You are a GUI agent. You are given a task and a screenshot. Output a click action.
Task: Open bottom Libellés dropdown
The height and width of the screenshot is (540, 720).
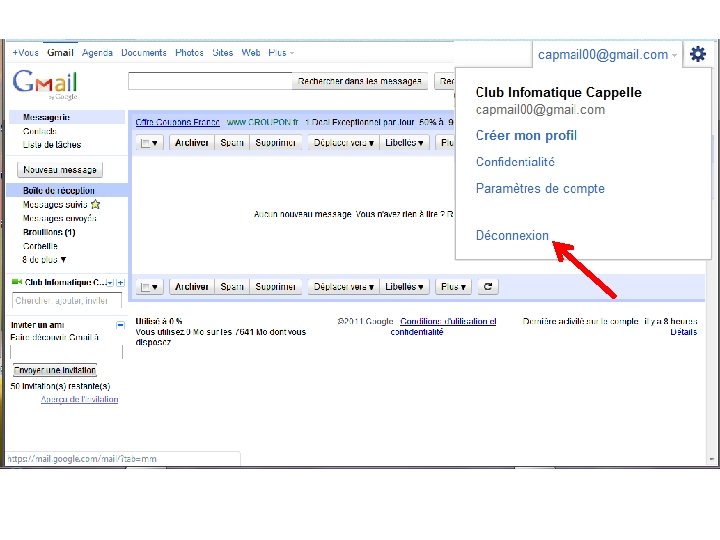(404, 287)
